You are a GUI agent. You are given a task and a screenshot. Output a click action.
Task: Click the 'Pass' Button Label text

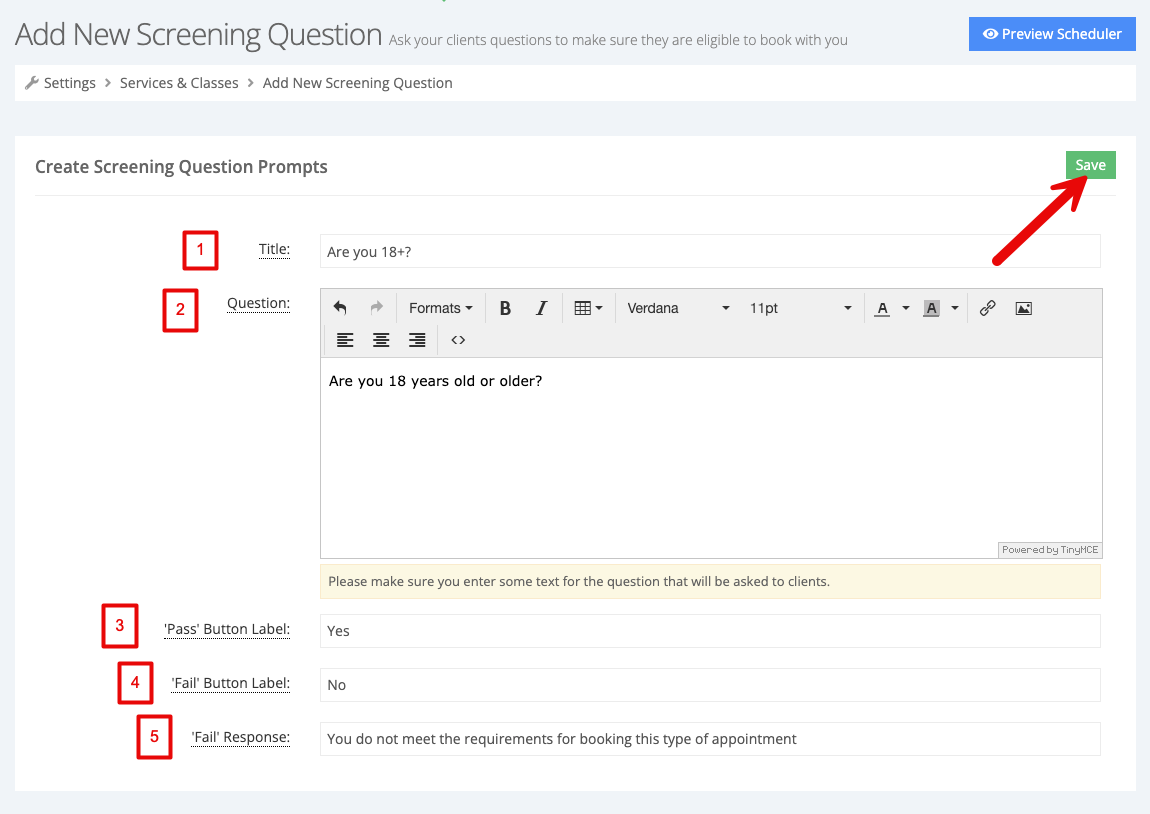227,629
